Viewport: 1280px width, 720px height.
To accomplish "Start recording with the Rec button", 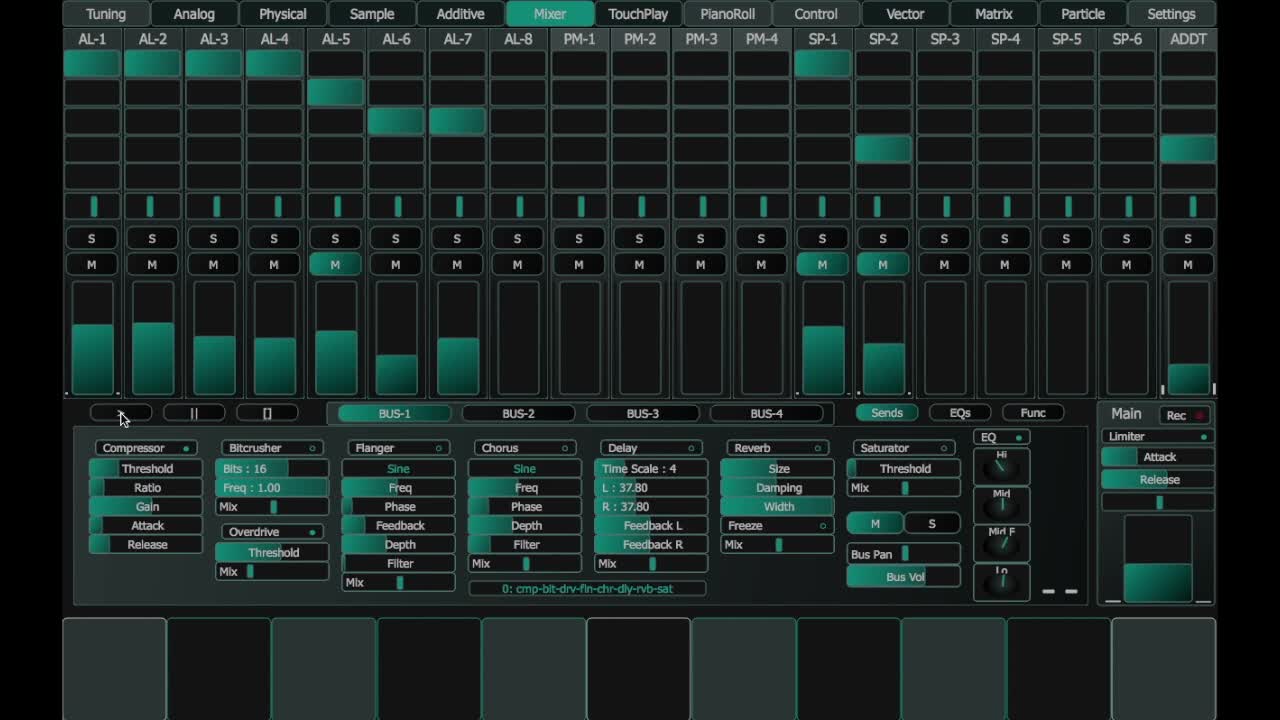I will coord(1185,415).
